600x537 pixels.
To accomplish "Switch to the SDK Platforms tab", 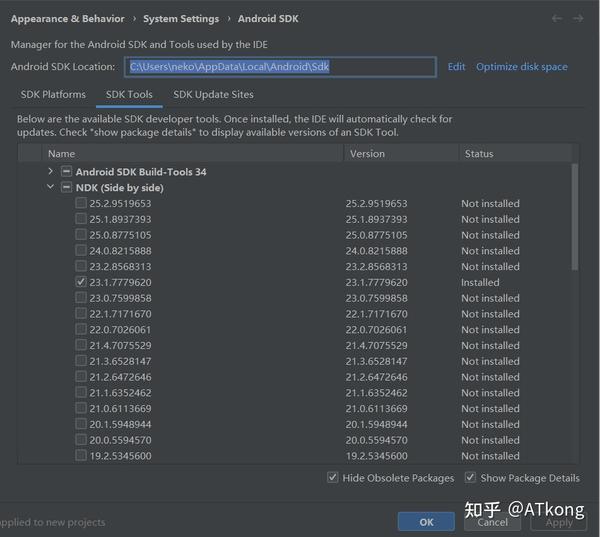I will (53, 95).
